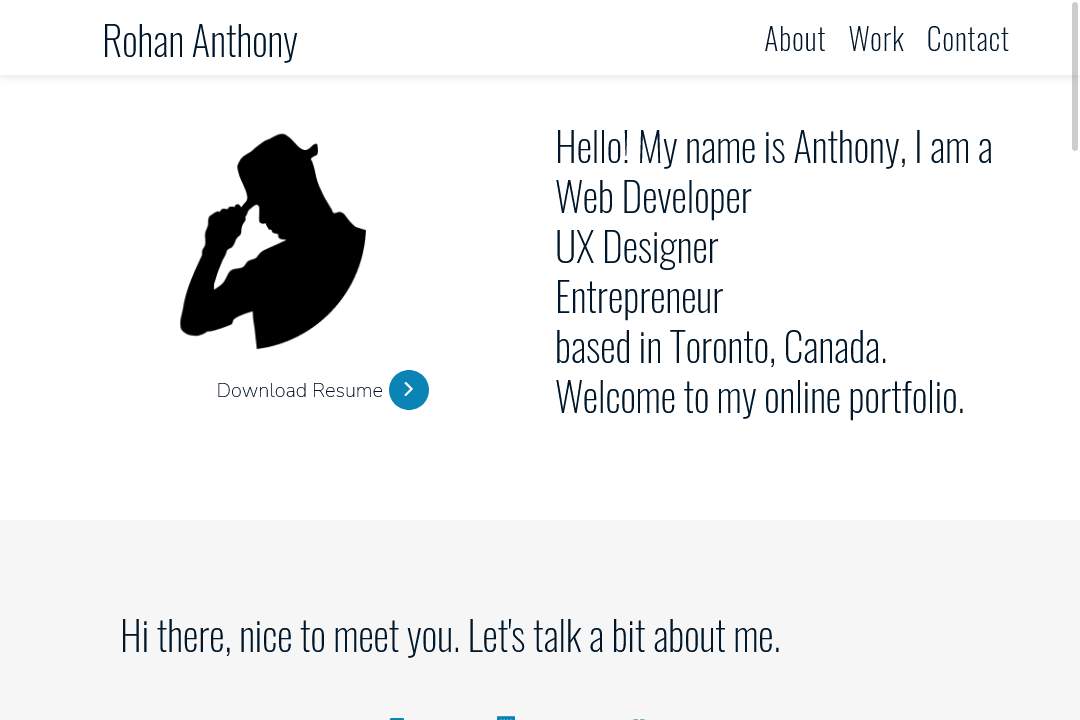Image resolution: width=1080 pixels, height=720 pixels.
Task: Go to the Work section link
Action: point(876,39)
